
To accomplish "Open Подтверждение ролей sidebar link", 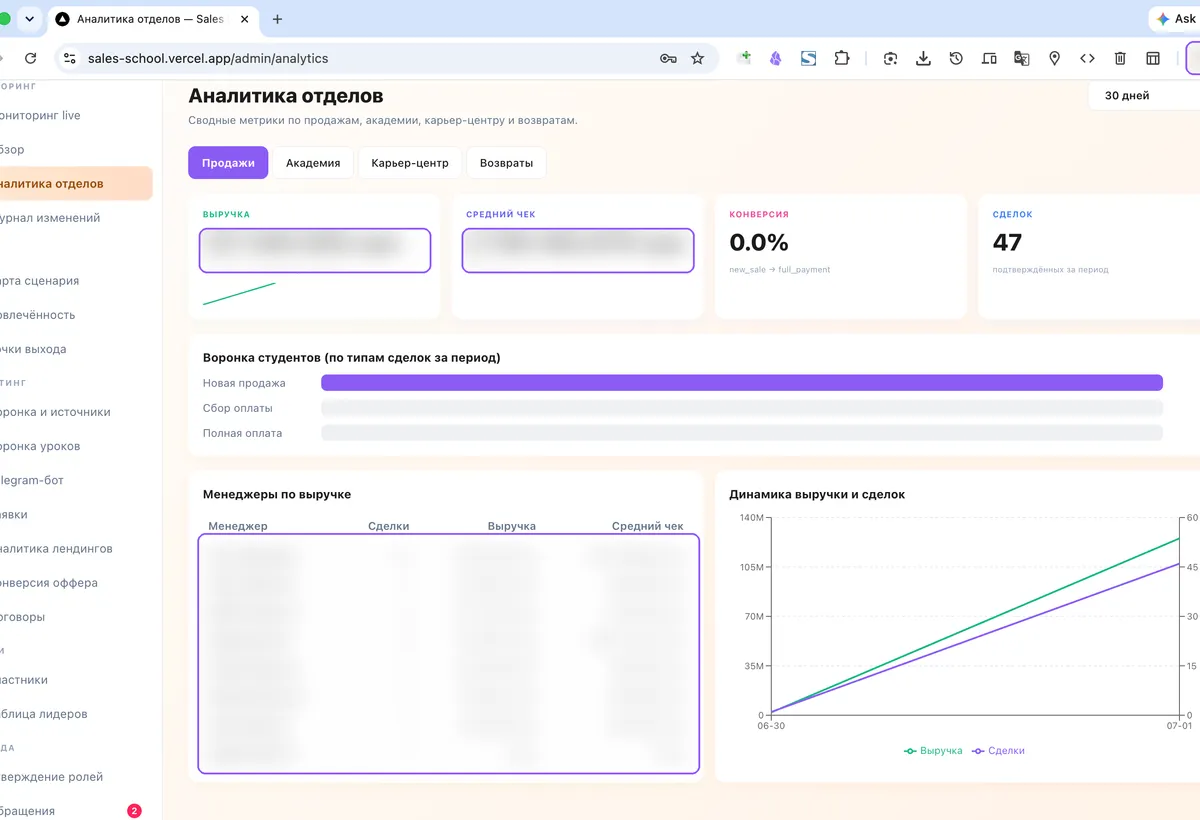I will click(x=52, y=777).
